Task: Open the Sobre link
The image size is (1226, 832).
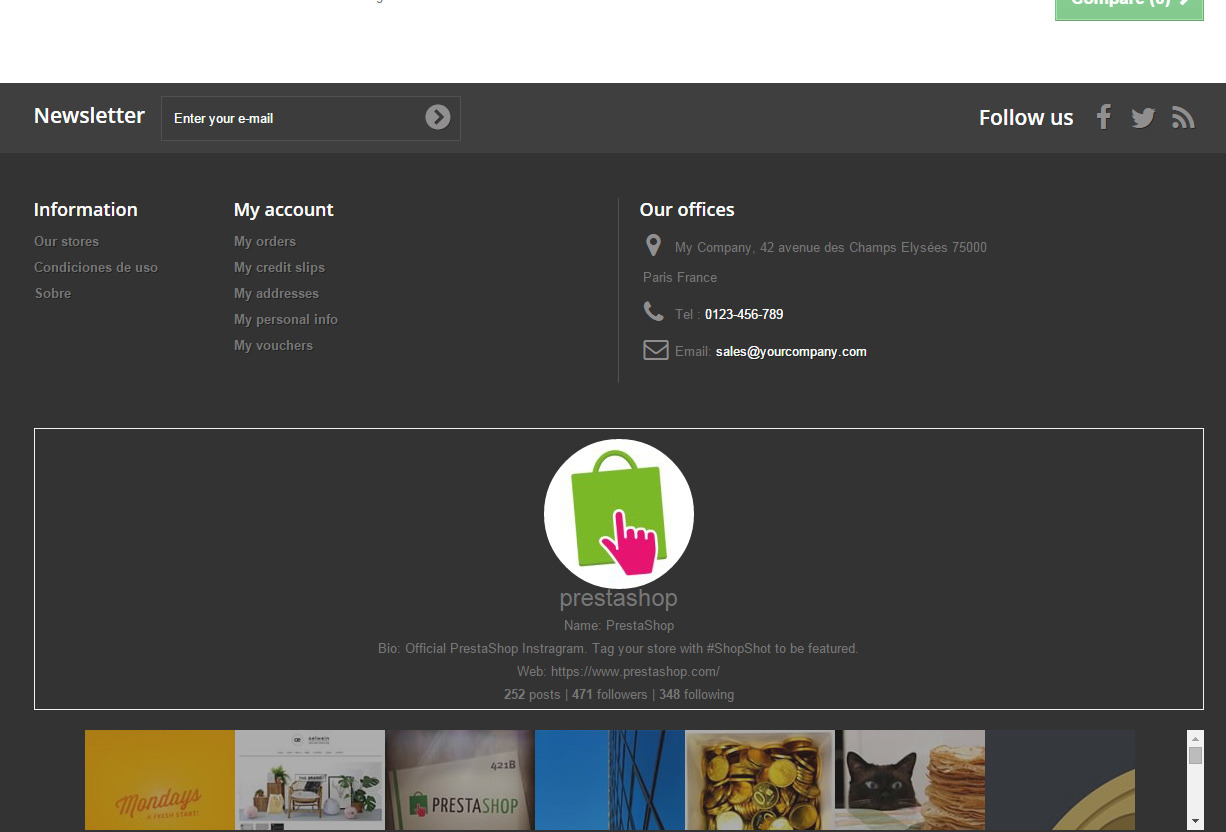Action: click(53, 293)
